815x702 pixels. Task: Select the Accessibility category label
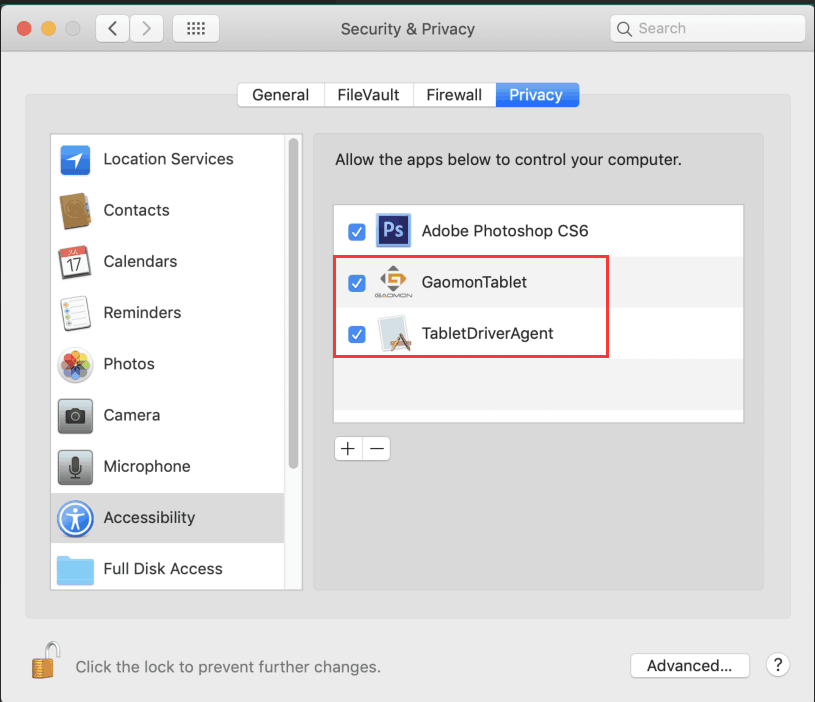click(149, 518)
